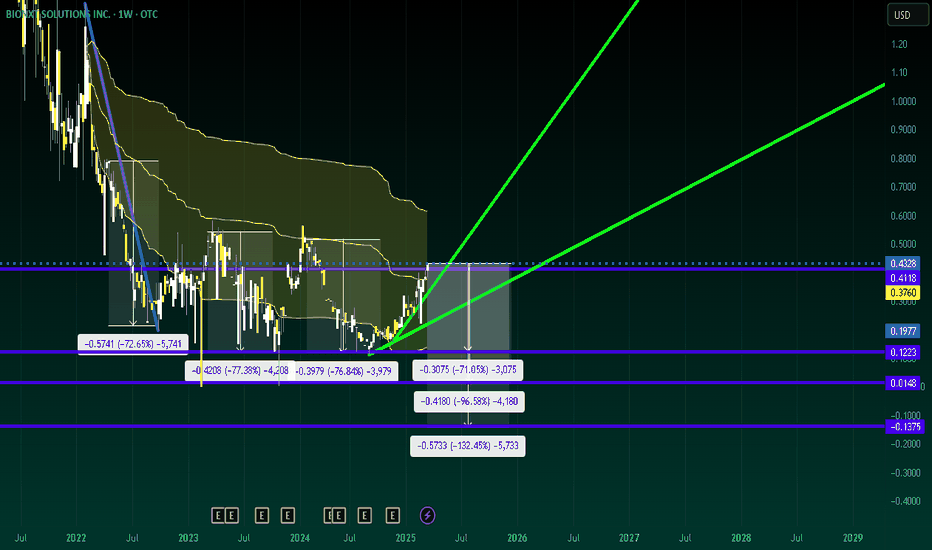Viewport: 932px width, 550px height.
Task: Select the 0.3760 yellow price label
Action: pyautogui.click(x=903, y=292)
